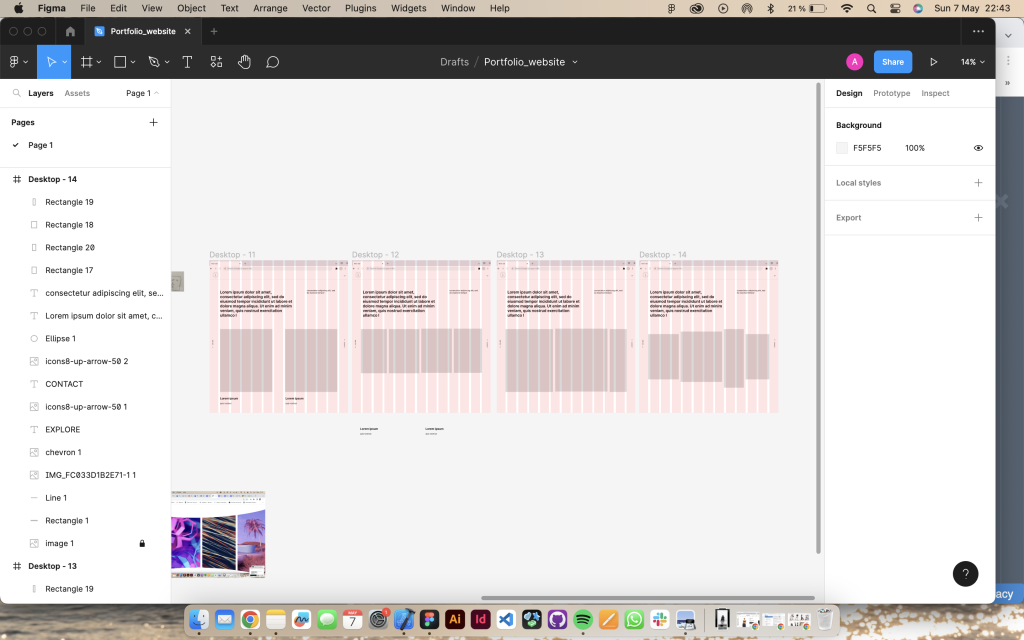Click the lock icon on image 1 layer
The width and height of the screenshot is (1024, 640).
click(x=142, y=543)
